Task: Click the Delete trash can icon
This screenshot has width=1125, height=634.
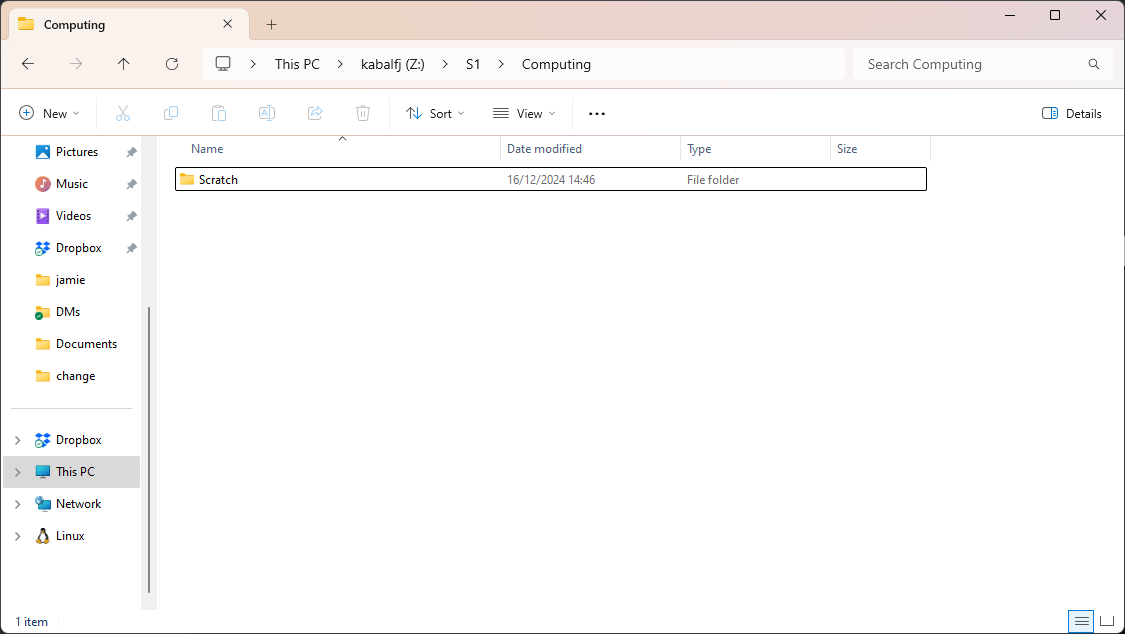Action: point(363,114)
